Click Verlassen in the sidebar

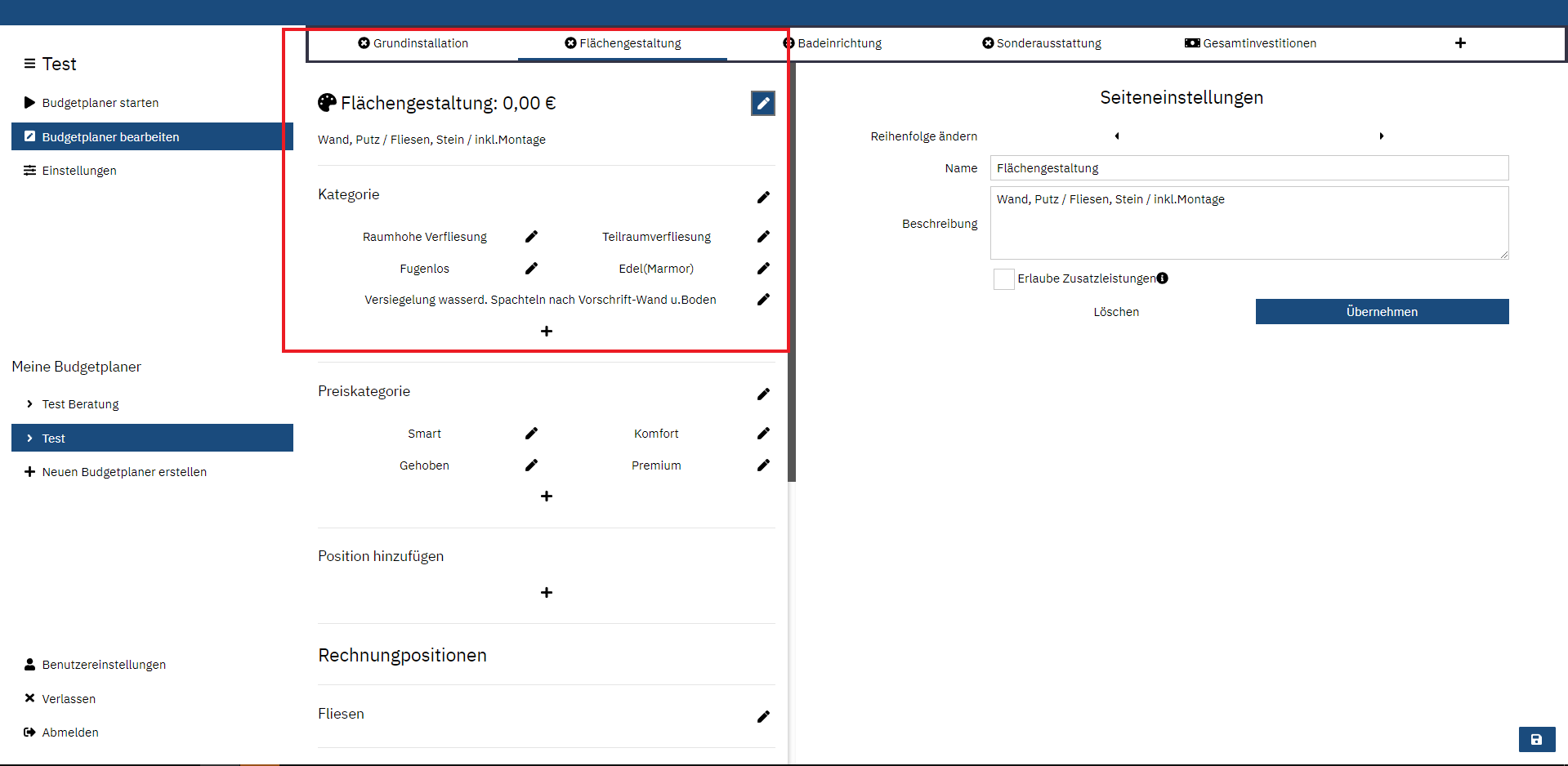click(152, 699)
